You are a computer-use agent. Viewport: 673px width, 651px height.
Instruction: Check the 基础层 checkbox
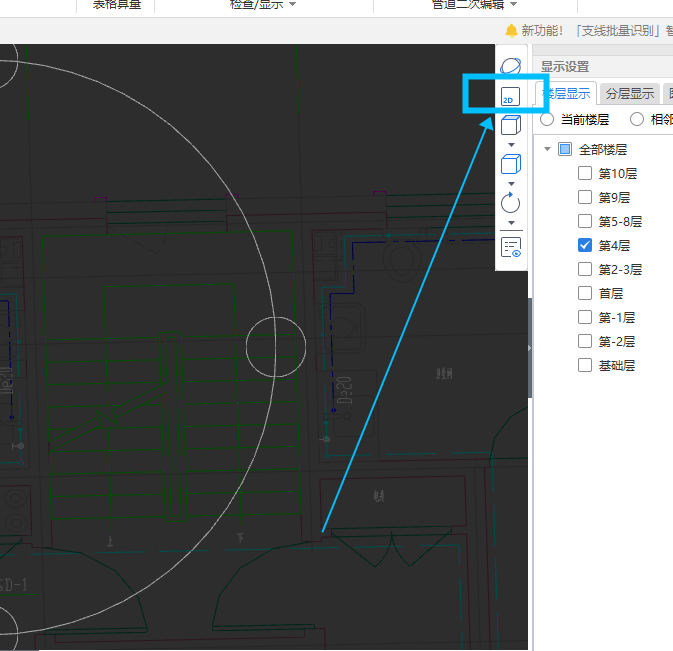coord(585,366)
